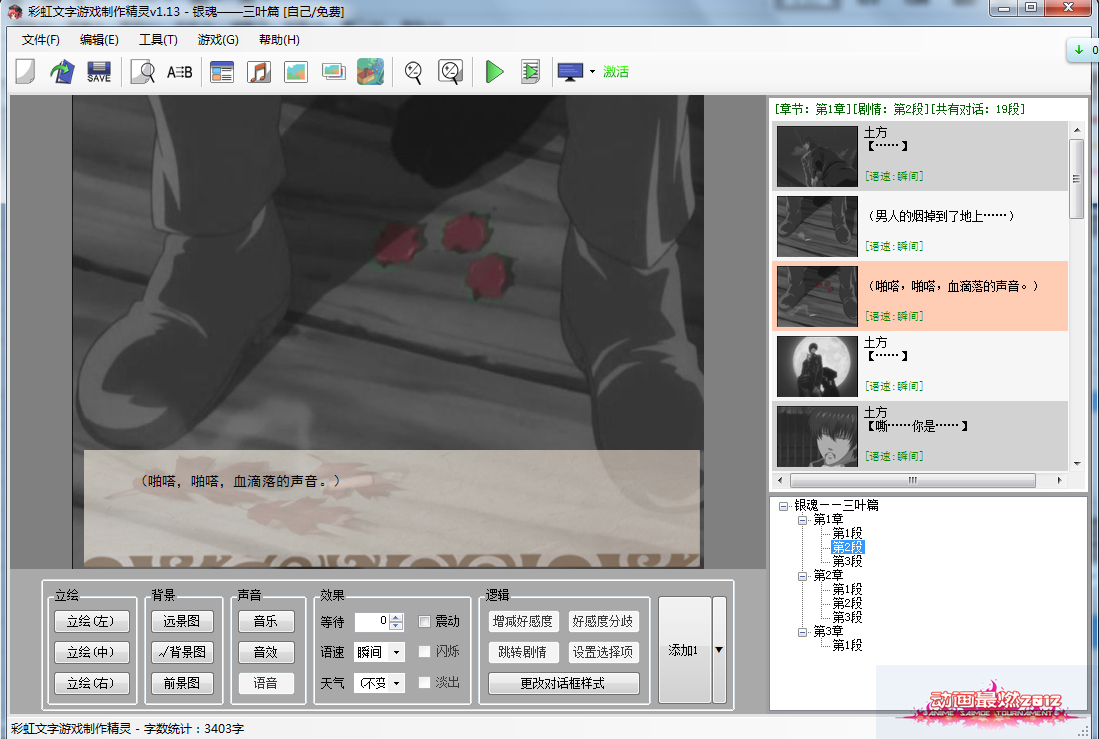1099x739 pixels.
Task: Click the dialogue text in preview box
Action: point(240,482)
